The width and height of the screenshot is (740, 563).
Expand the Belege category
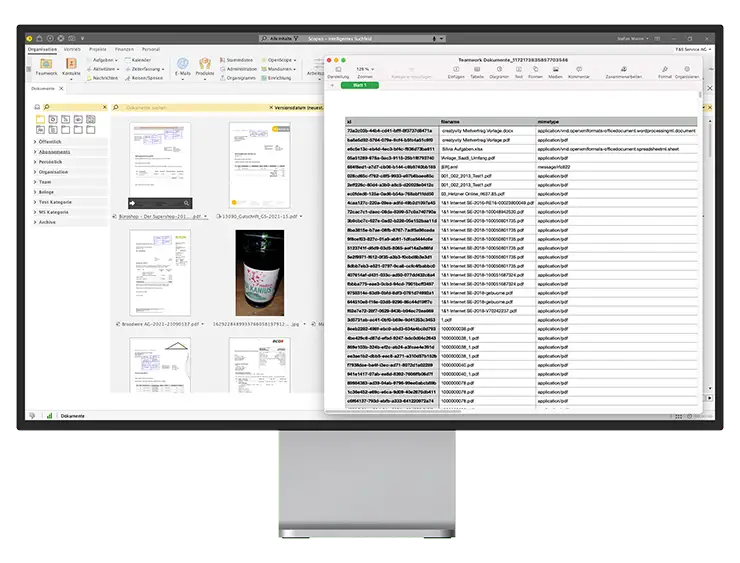(35, 192)
